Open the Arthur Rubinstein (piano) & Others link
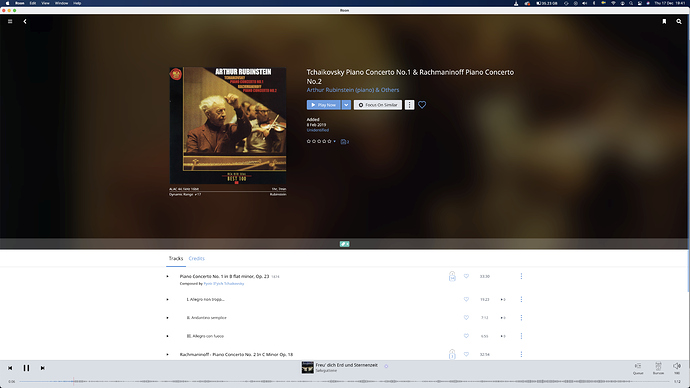The image size is (690, 388). pyautogui.click(x=353, y=90)
